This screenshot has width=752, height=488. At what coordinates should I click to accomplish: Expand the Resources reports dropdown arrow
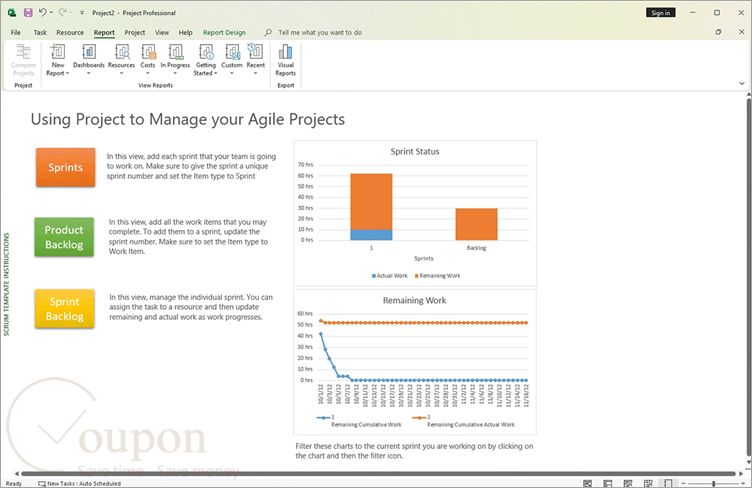(x=121, y=73)
